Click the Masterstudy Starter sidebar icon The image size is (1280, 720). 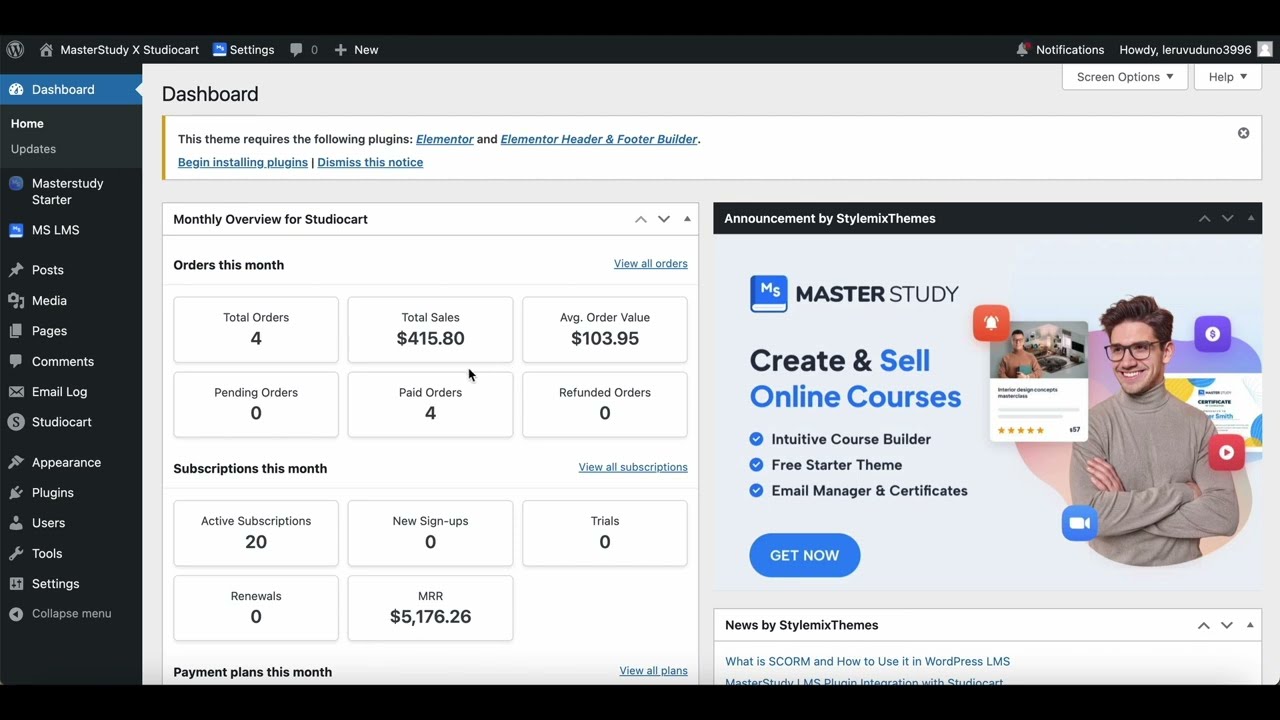16,184
